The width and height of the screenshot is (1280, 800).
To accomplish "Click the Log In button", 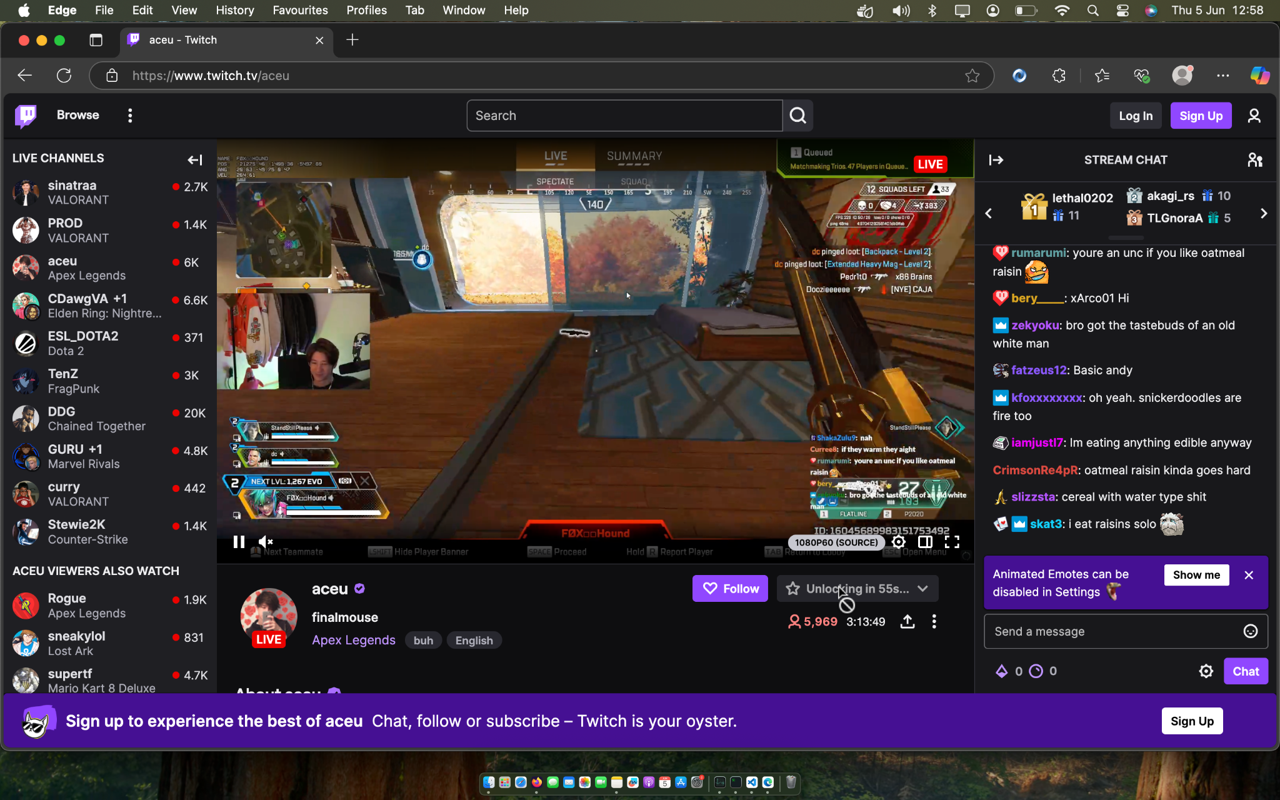I will pos(1135,116).
